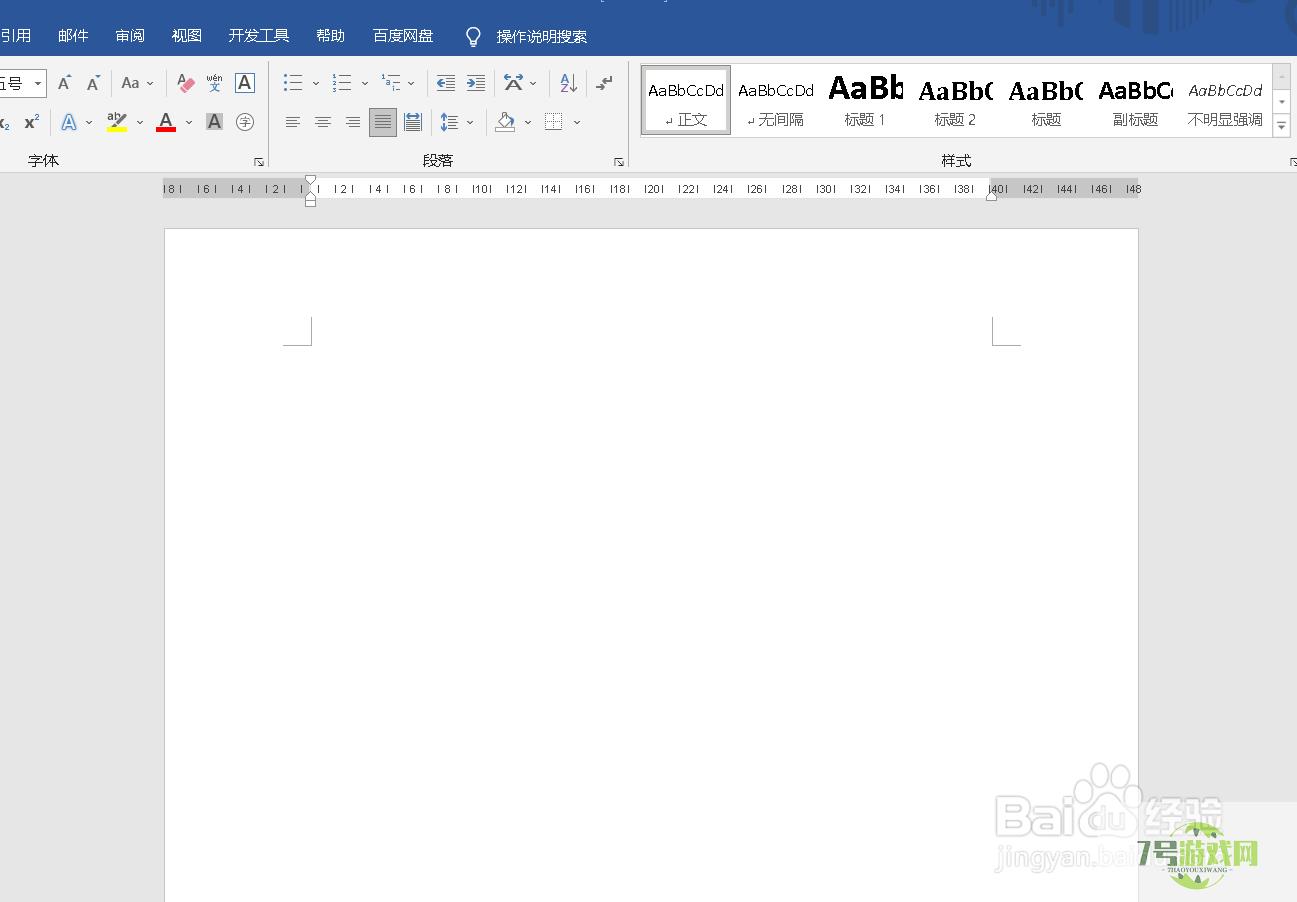Clear all formatting with eraser icon

(x=185, y=83)
